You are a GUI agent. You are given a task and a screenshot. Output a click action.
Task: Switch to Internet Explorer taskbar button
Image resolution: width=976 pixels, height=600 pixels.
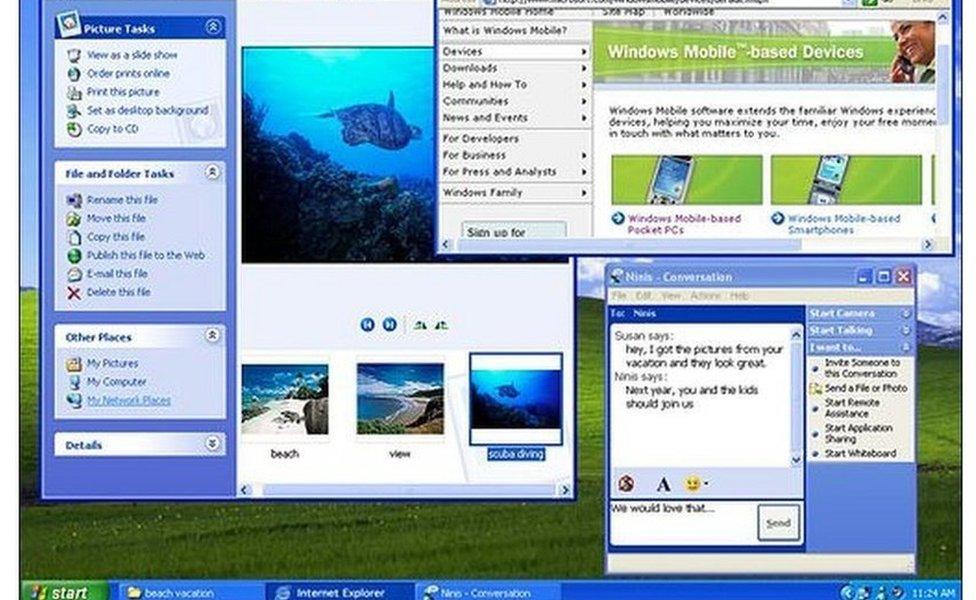click(340, 592)
